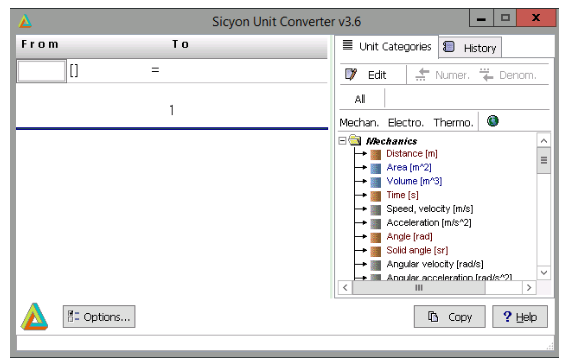Viewport: 564px width, 364px height.
Task: Click the Mechanics folder icon
Action: [355, 140]
